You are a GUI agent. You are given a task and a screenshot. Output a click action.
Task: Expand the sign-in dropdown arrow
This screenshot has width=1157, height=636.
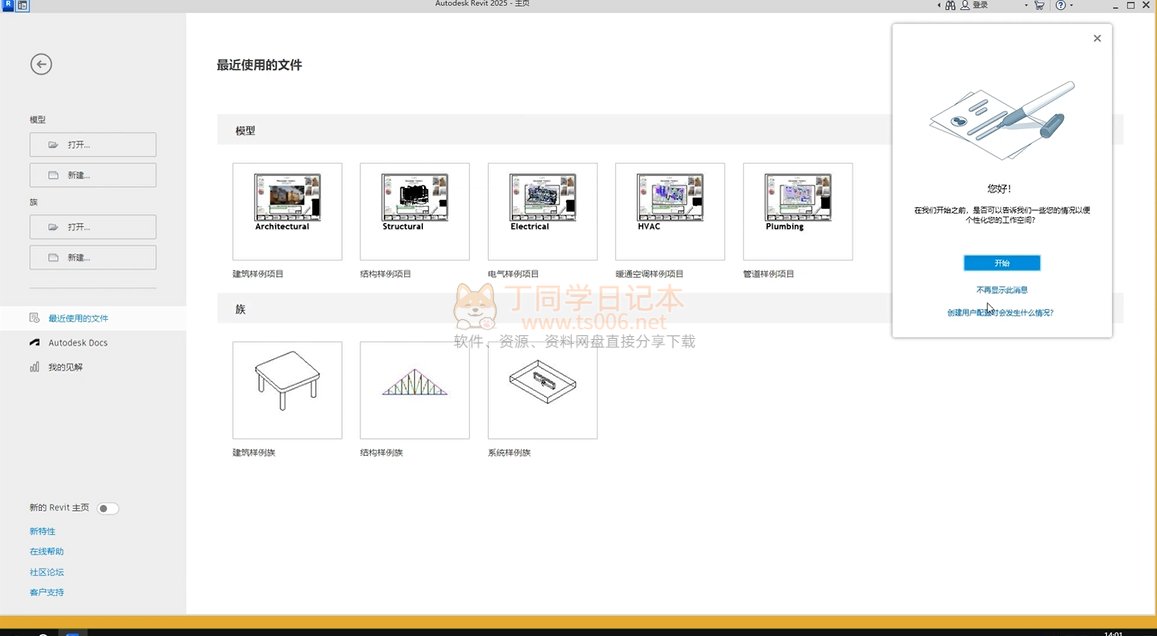[1026, 5]
